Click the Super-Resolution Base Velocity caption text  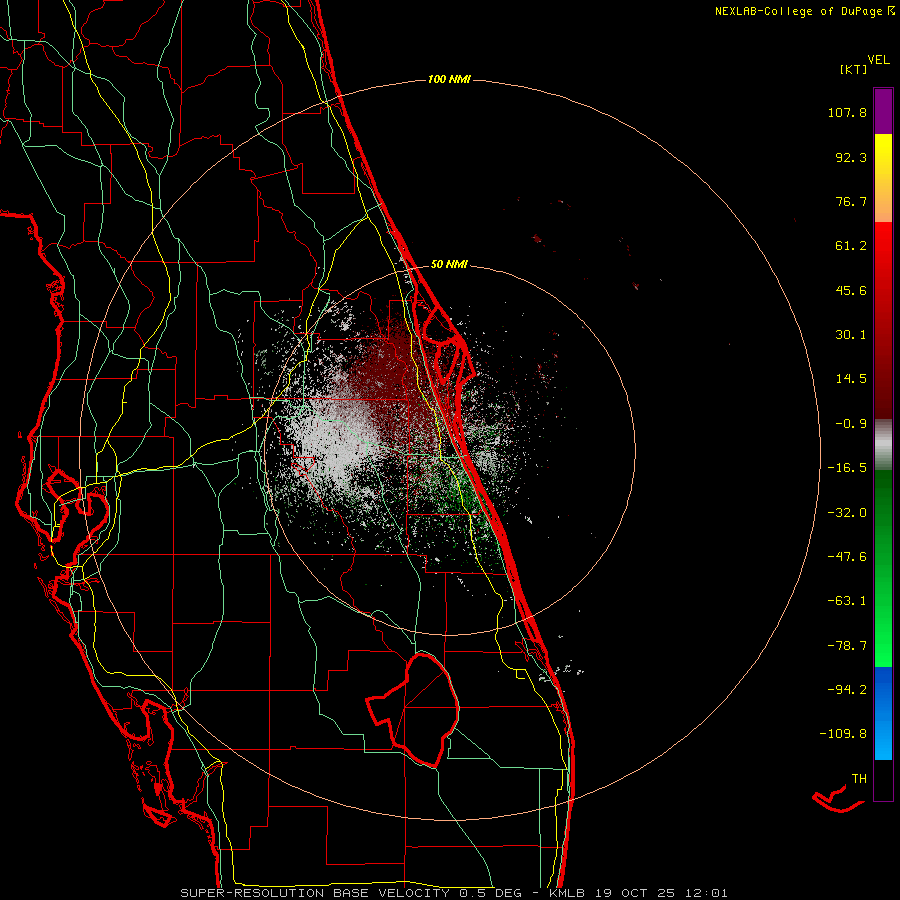(x=454, y=893)
